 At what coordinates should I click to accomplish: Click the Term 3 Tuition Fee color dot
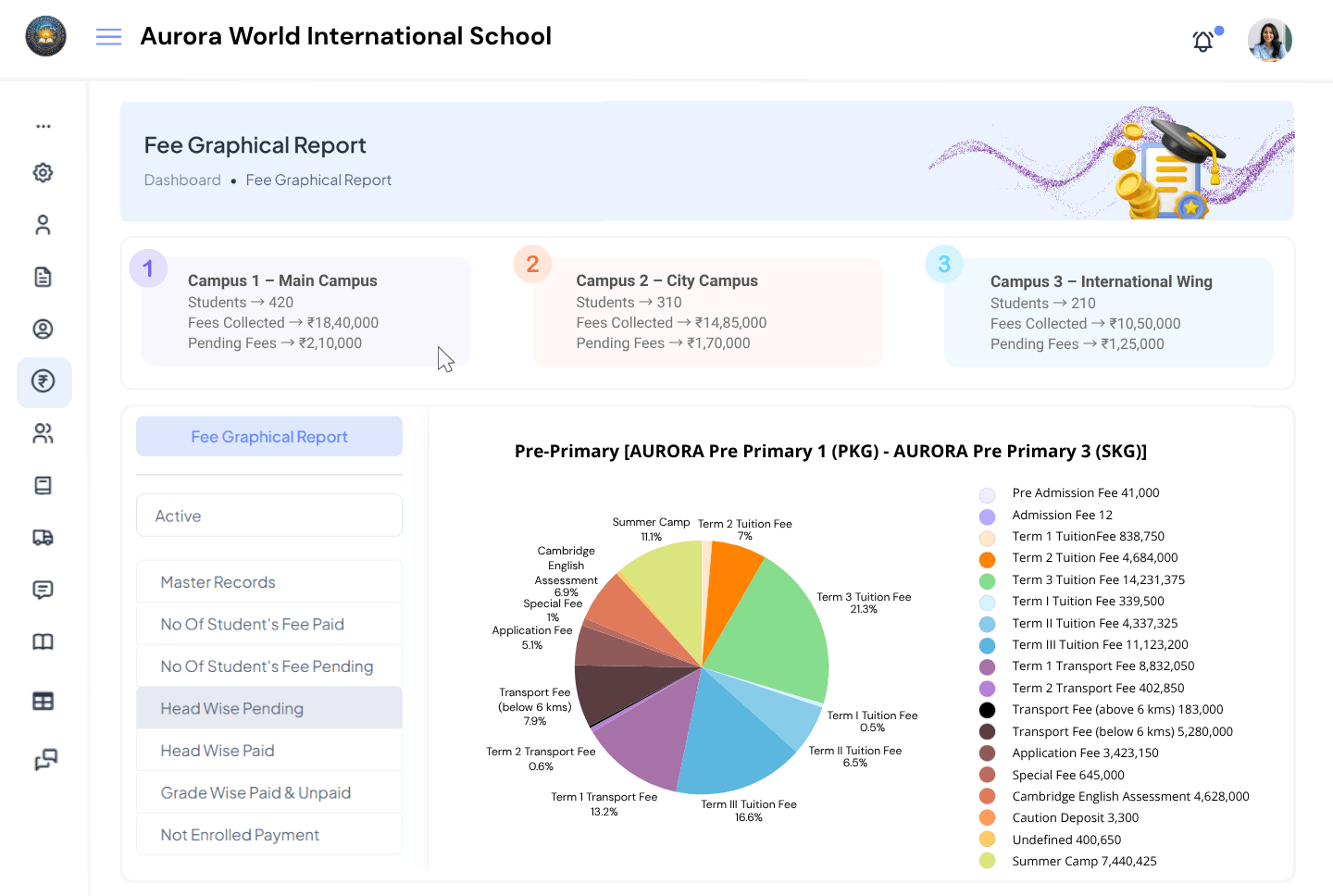click(987, 580)
